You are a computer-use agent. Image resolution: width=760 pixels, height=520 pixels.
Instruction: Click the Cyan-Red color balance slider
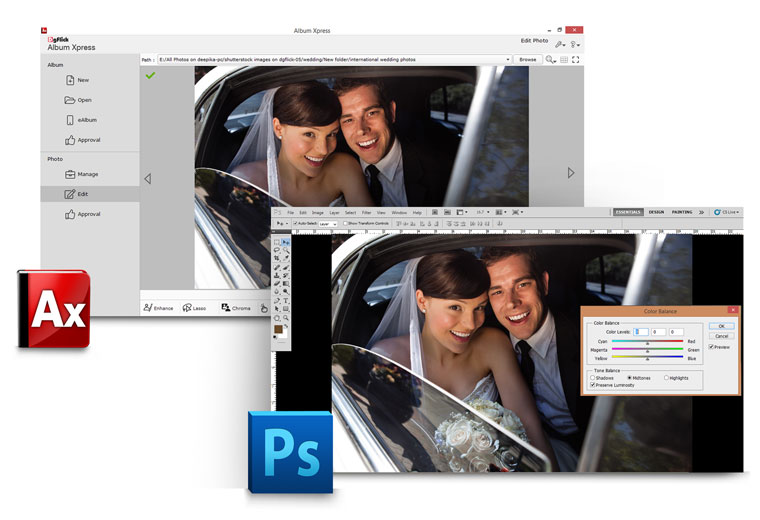click(648, 341)
